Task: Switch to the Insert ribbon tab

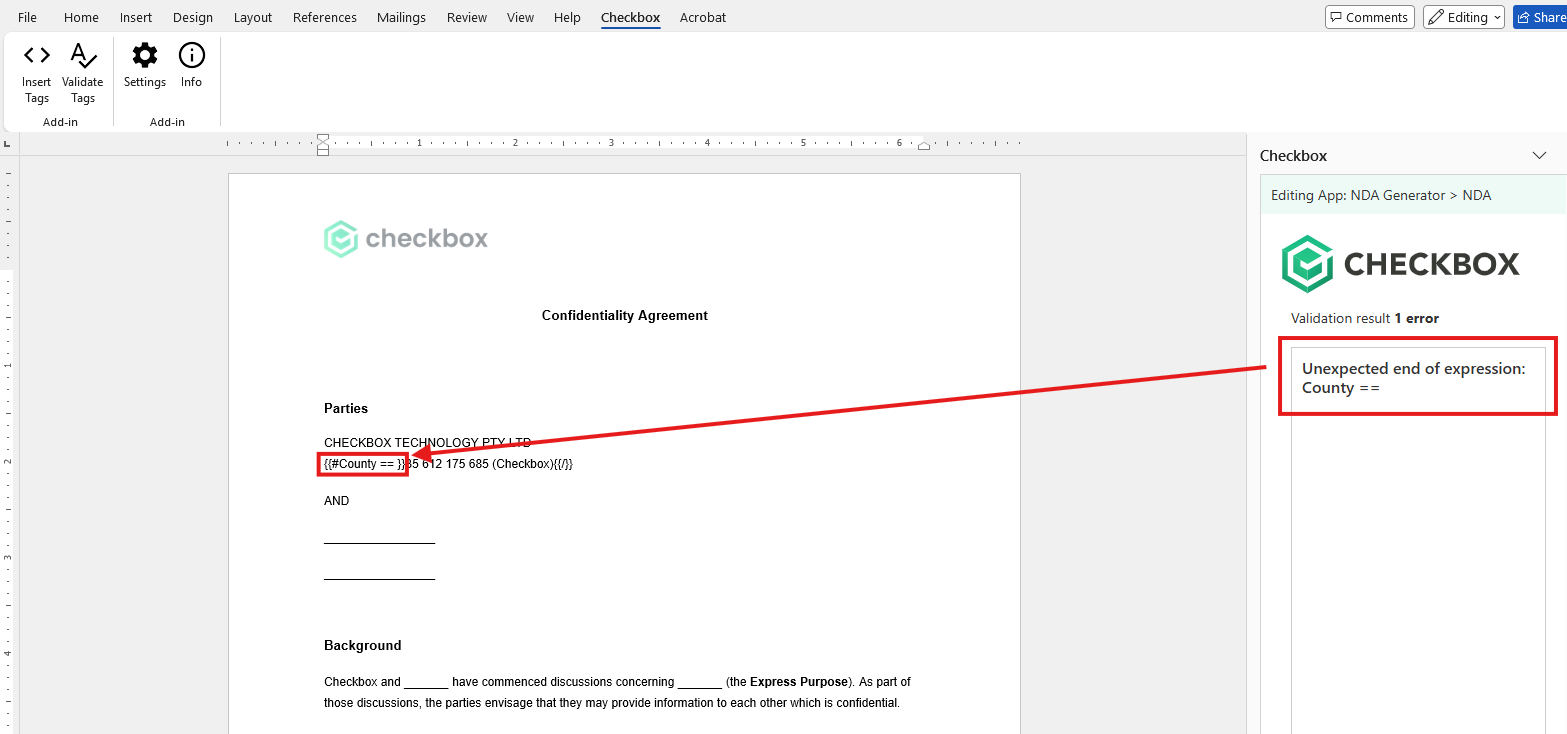Action: click(136, 17)
